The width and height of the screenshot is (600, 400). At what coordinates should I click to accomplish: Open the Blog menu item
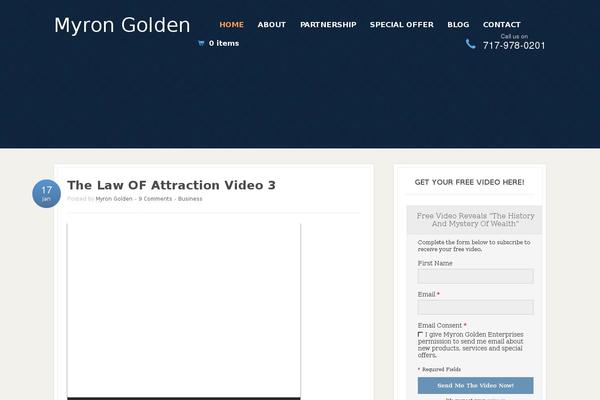click(458, 24)
